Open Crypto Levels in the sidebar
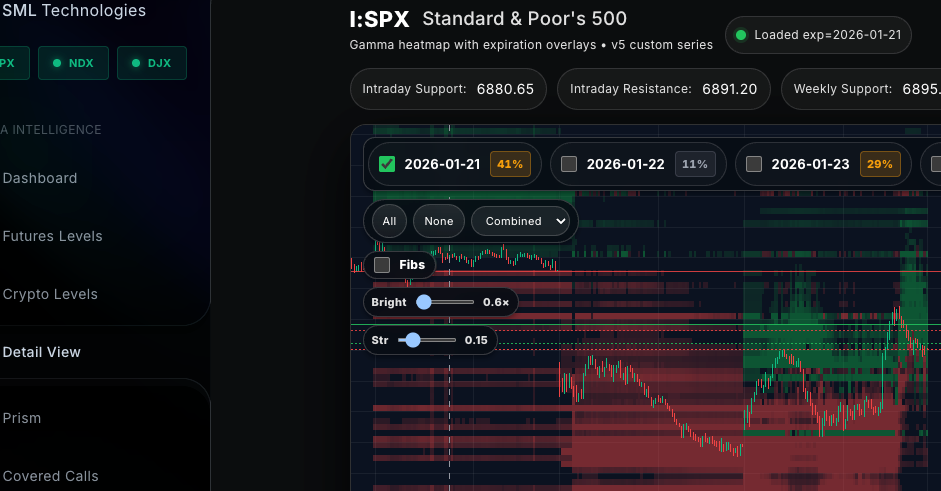This screenshot has width=941, height=491. 50,294
